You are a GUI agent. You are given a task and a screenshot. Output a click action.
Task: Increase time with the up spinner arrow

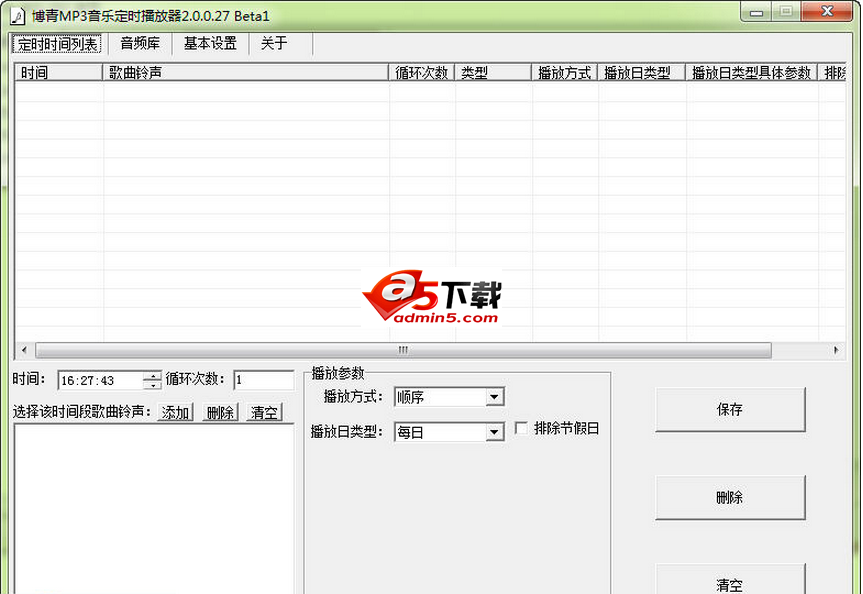point(152,376)
